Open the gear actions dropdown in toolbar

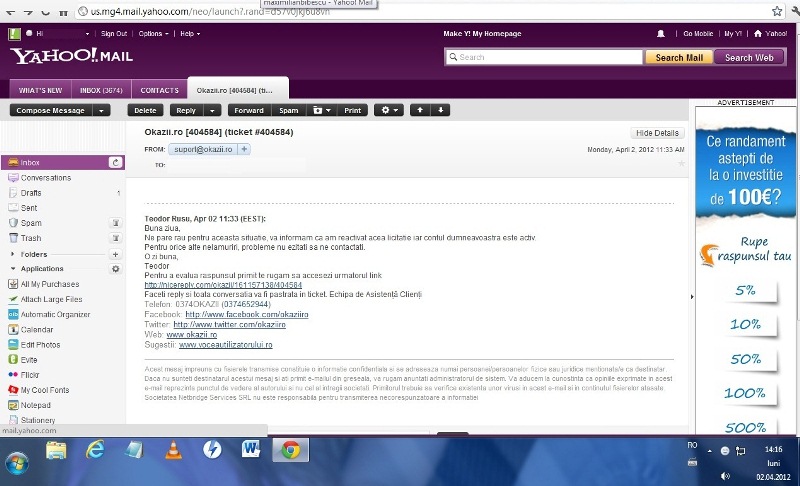[388, 110]
